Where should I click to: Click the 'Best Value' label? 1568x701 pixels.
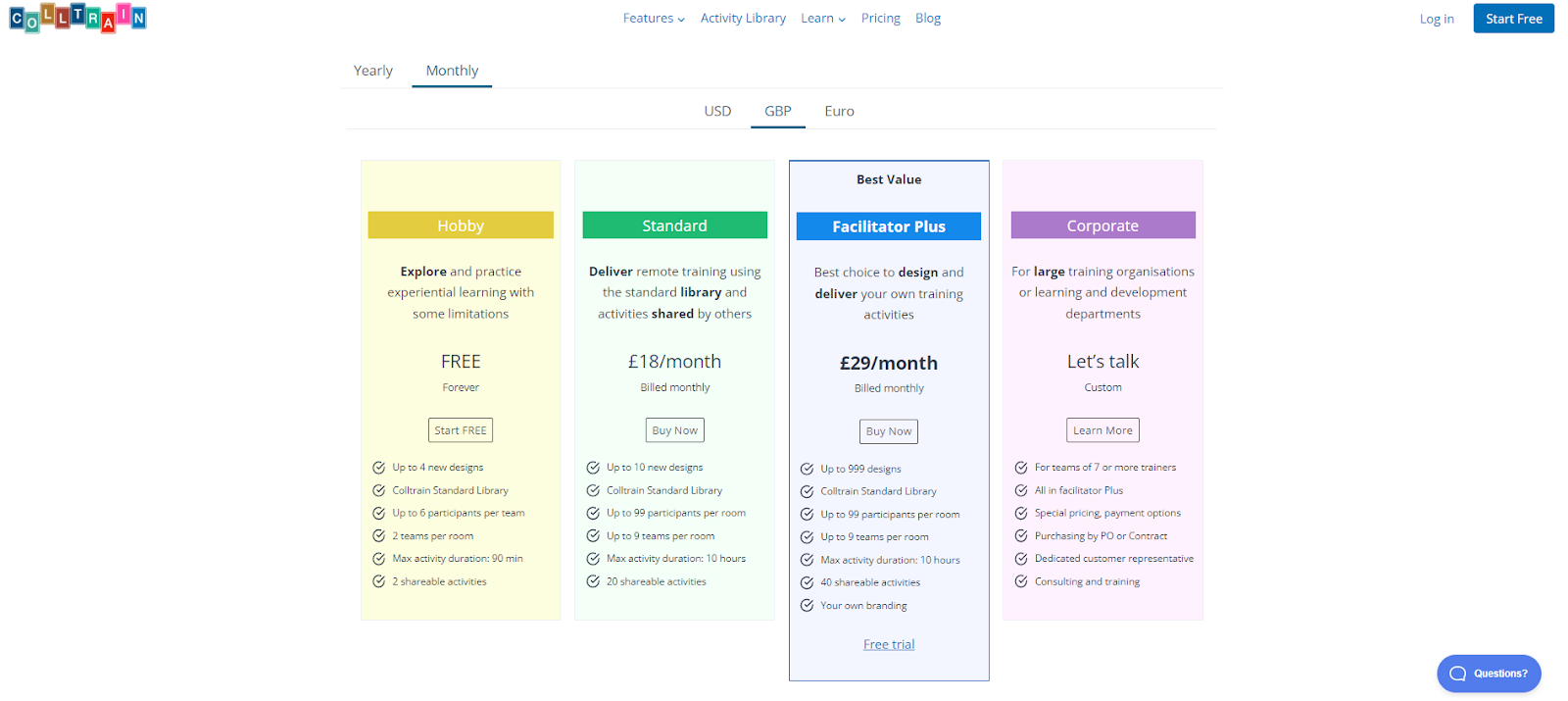[x=889, y=179]
